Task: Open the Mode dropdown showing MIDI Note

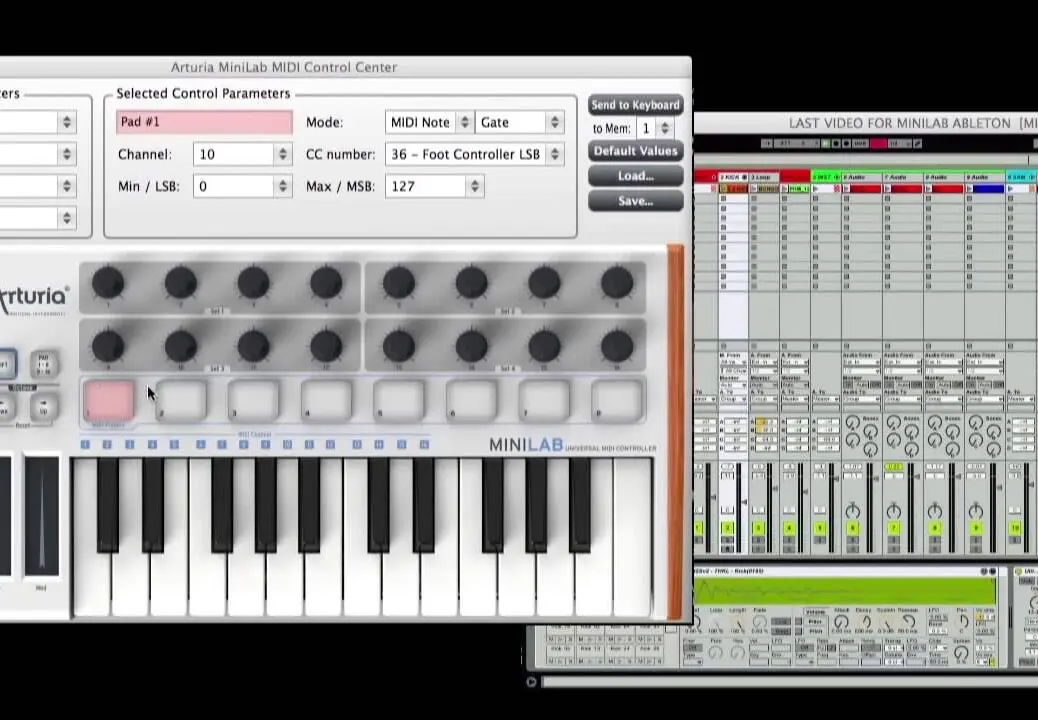Action: (x=429, y=122)
